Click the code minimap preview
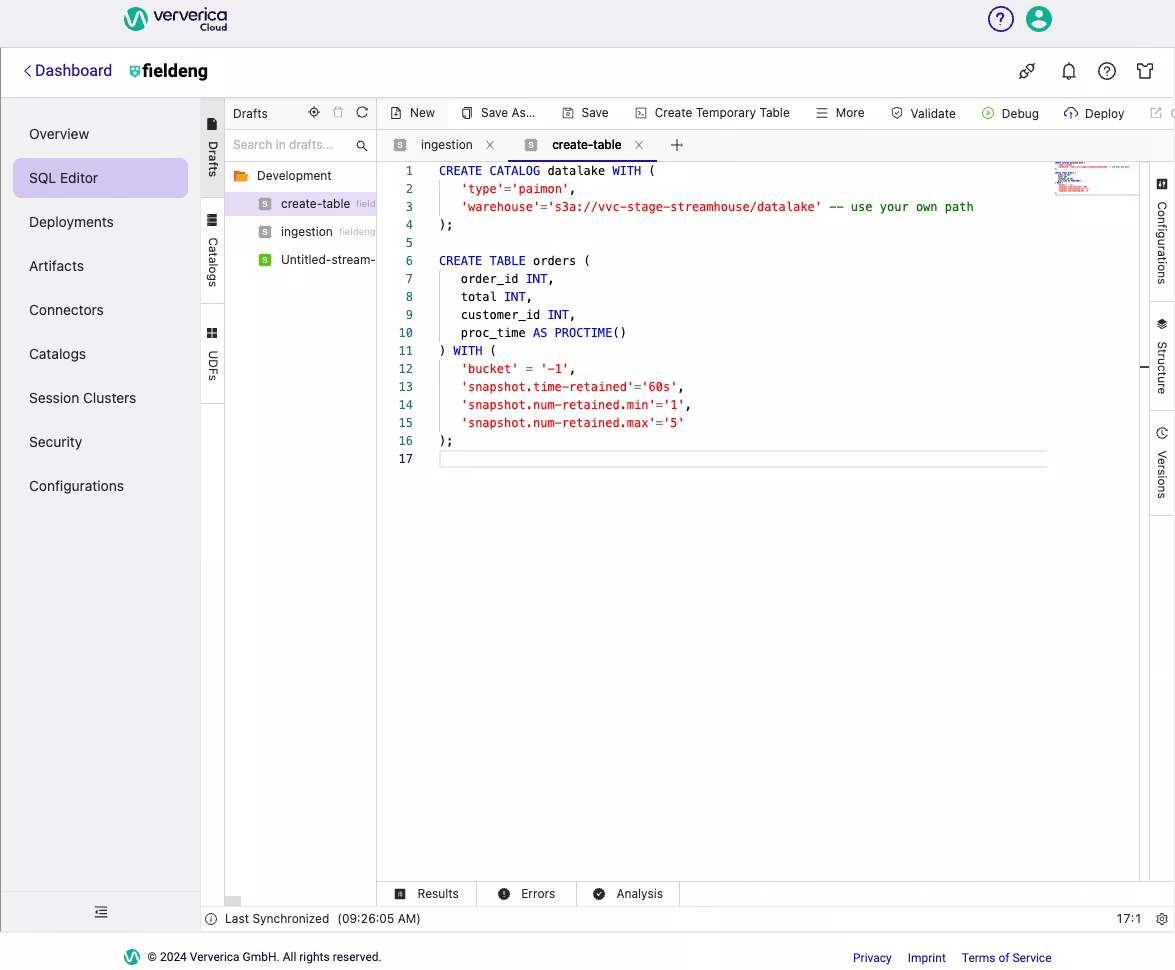The image size is (1175, 970). tap(1096, 178)
